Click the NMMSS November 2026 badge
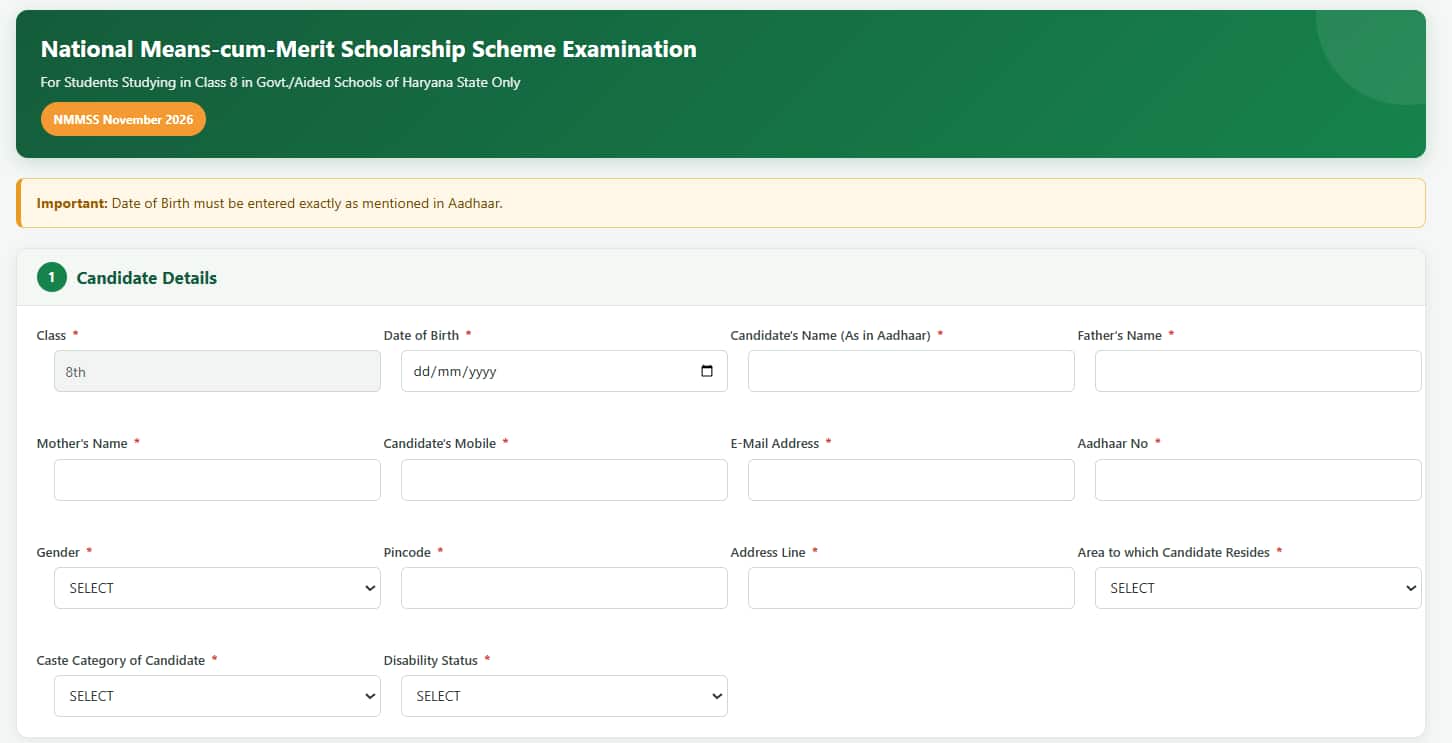 pos(123,119)
